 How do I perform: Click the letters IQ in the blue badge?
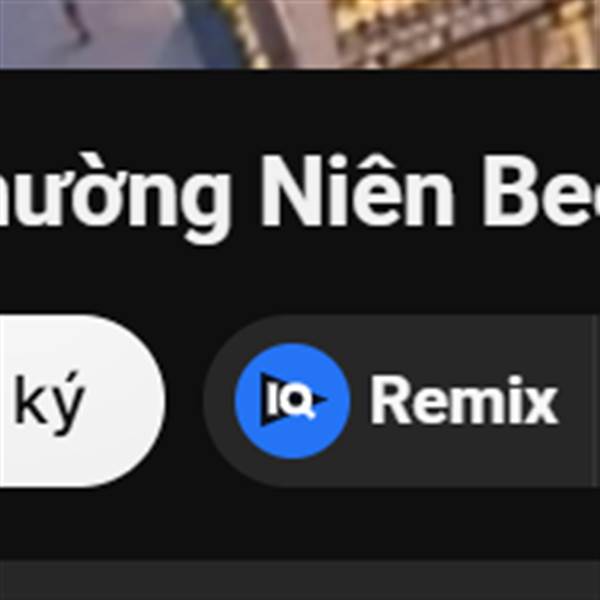click(288, 399)
